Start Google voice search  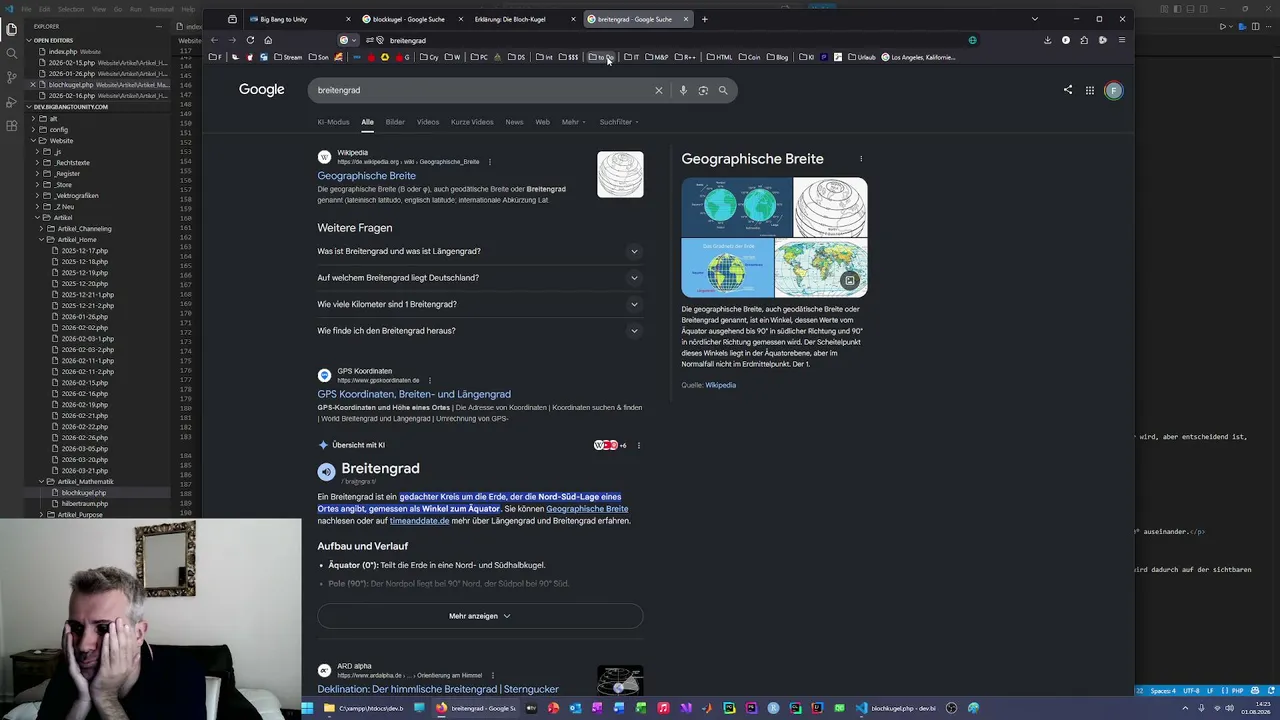[683, 90]
